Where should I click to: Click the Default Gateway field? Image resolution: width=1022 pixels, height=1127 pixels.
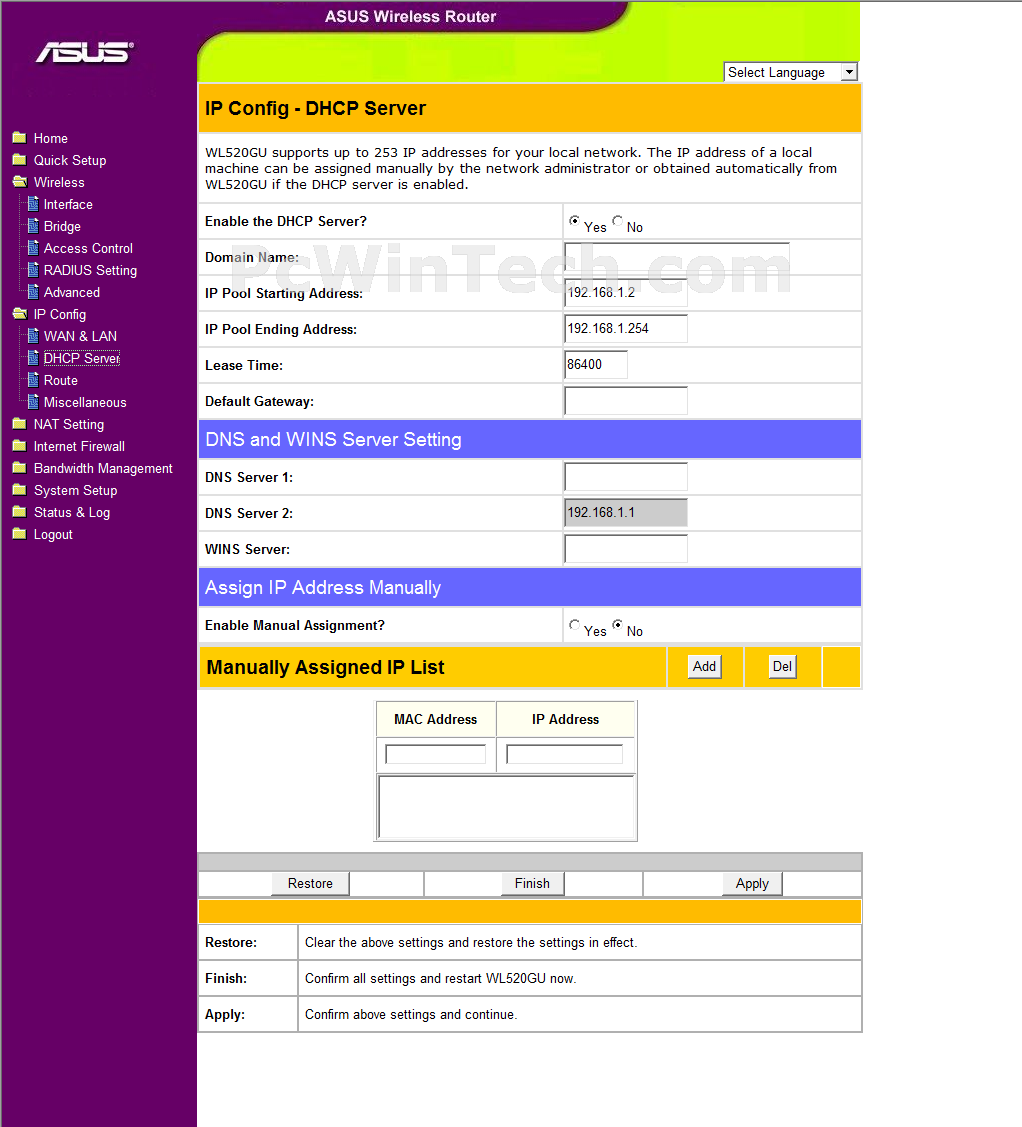(x=626, y=400)
